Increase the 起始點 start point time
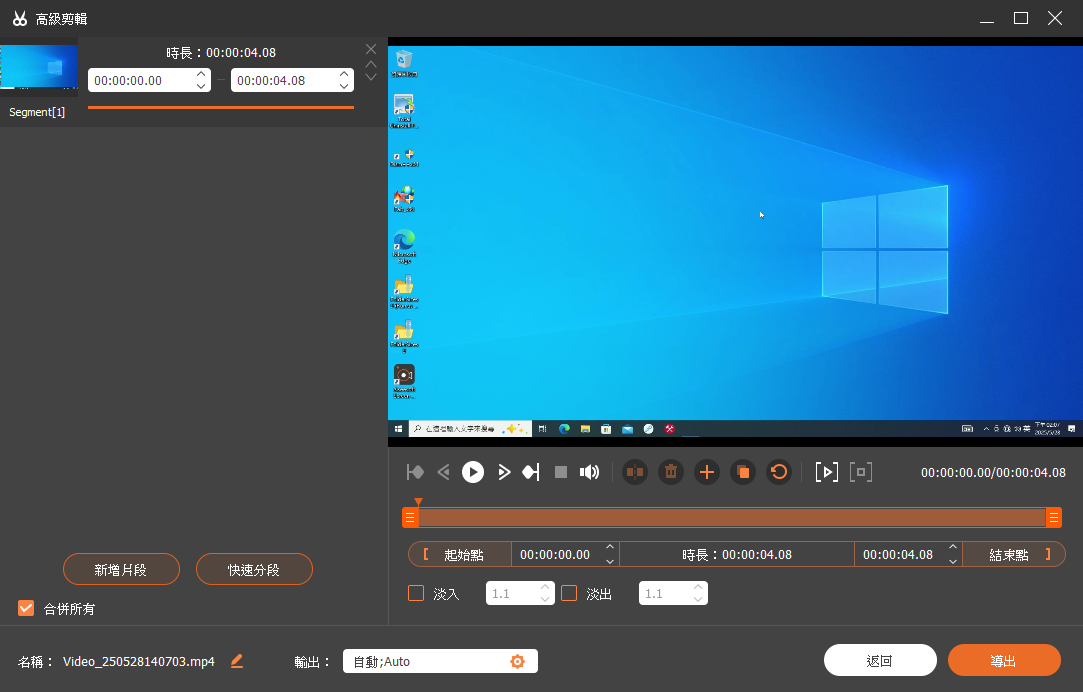 pyautogui.click(x=610, y=548)
